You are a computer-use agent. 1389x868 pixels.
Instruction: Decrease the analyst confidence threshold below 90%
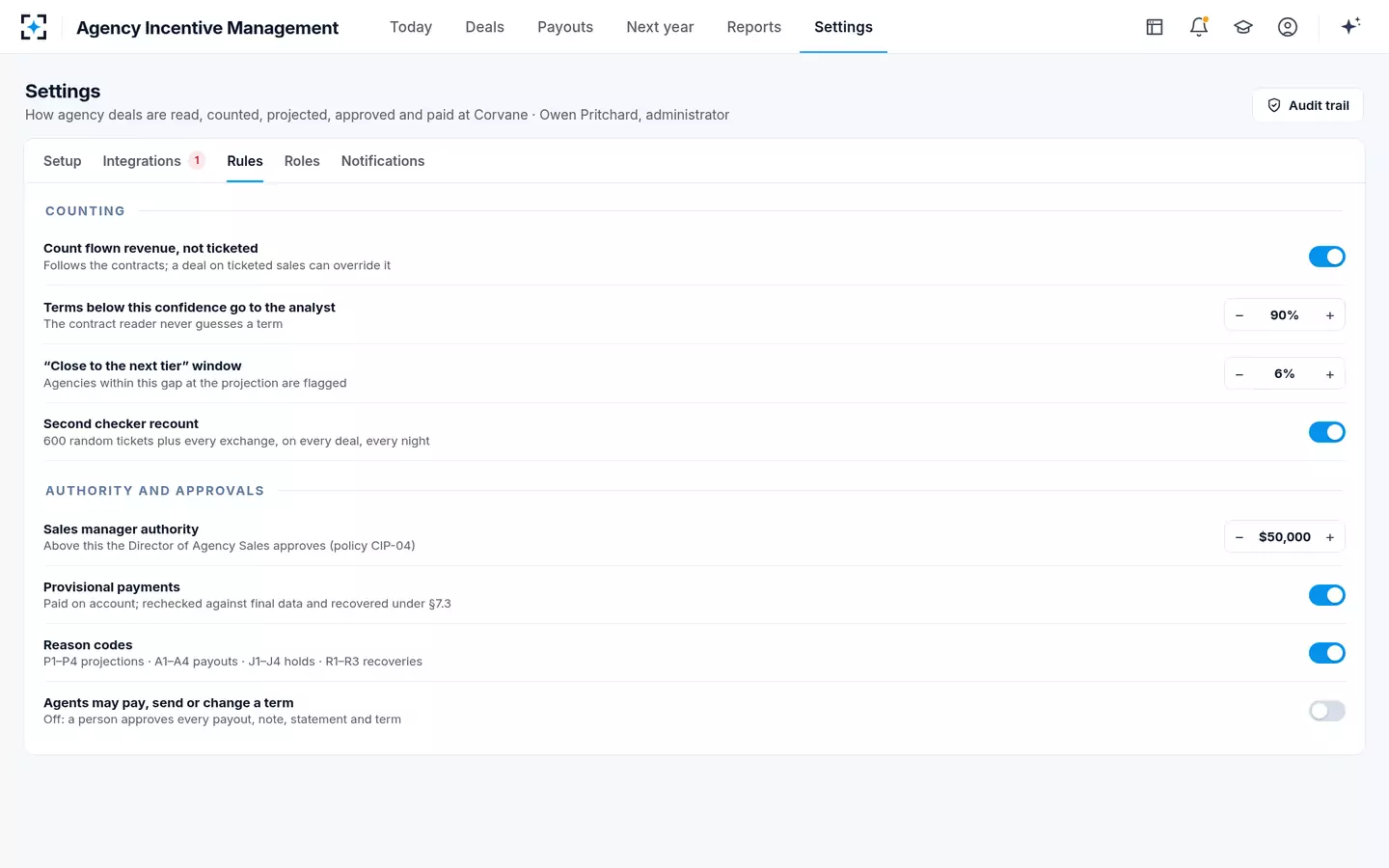click(1239, 315)
